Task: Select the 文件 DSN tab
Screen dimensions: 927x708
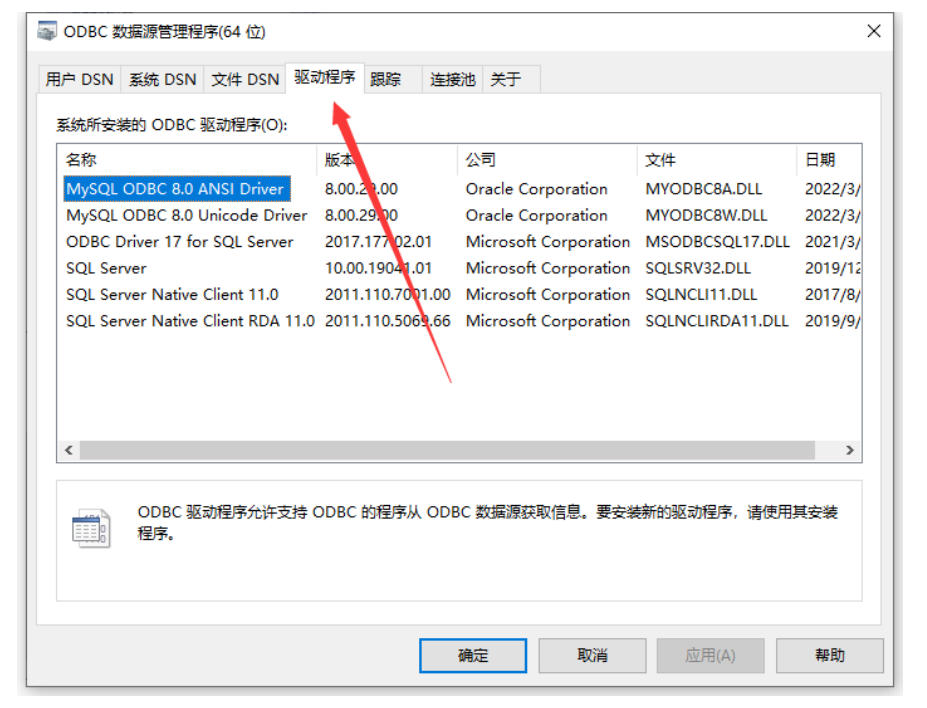Action: coord(245,79)
